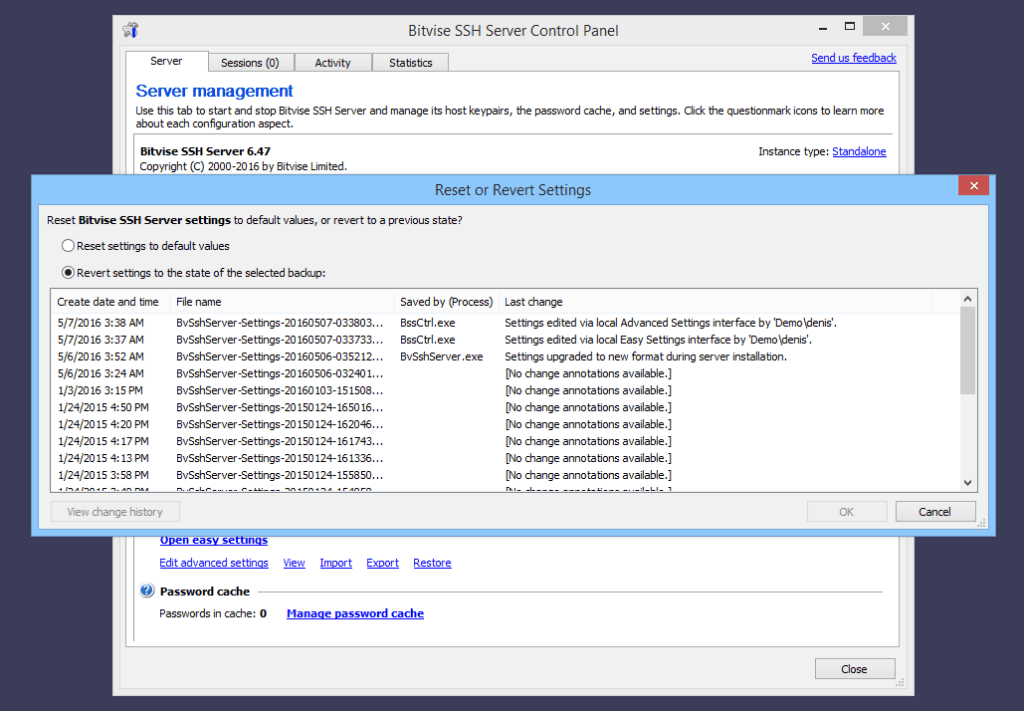This screenshot has height=711, width=1024.
Task: Open easy settings
Action: pyautogui.click(x=213, y=539)
